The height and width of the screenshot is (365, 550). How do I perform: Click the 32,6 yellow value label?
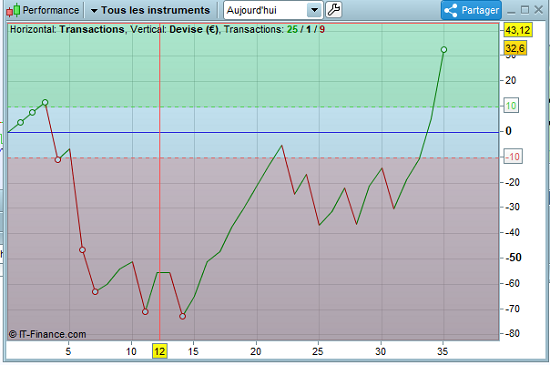(x=515, y=48)
